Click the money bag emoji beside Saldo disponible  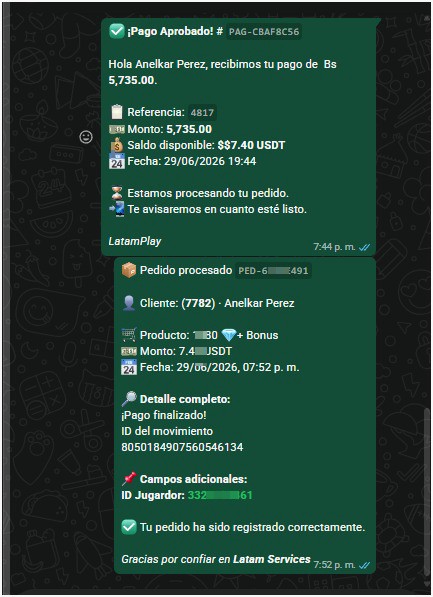pos(117,145)
